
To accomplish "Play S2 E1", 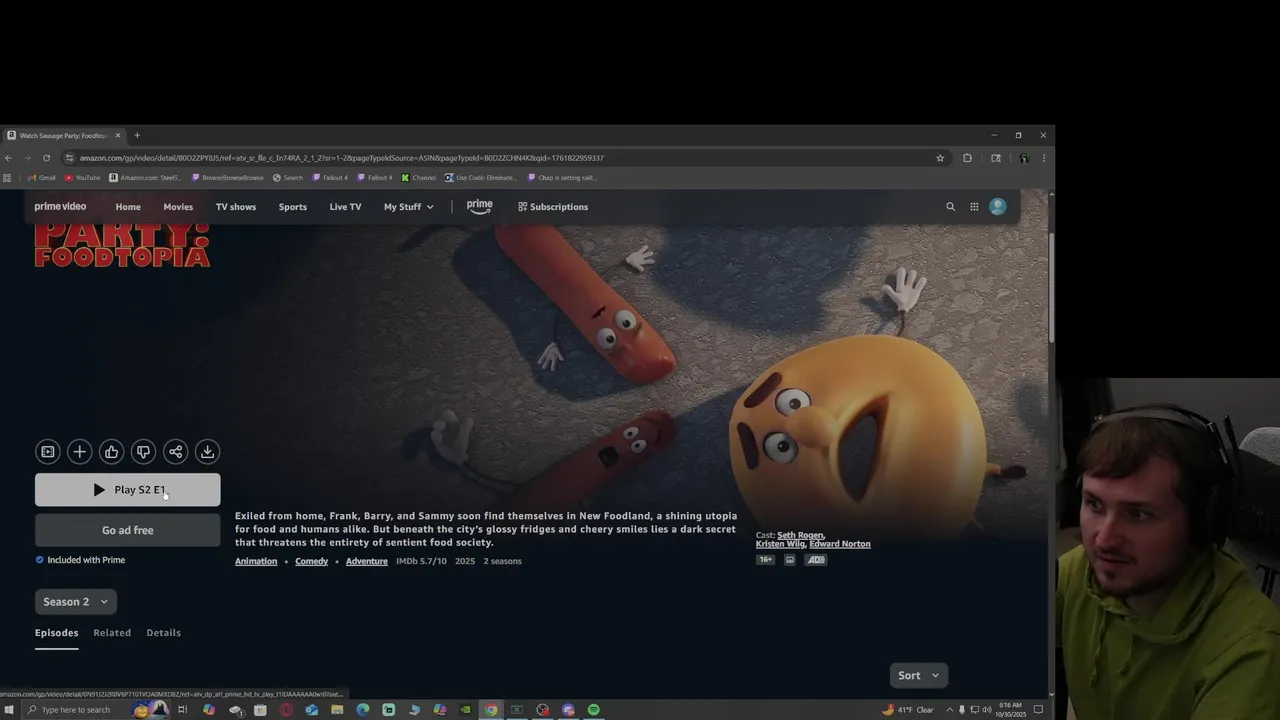I will point(128,490).
